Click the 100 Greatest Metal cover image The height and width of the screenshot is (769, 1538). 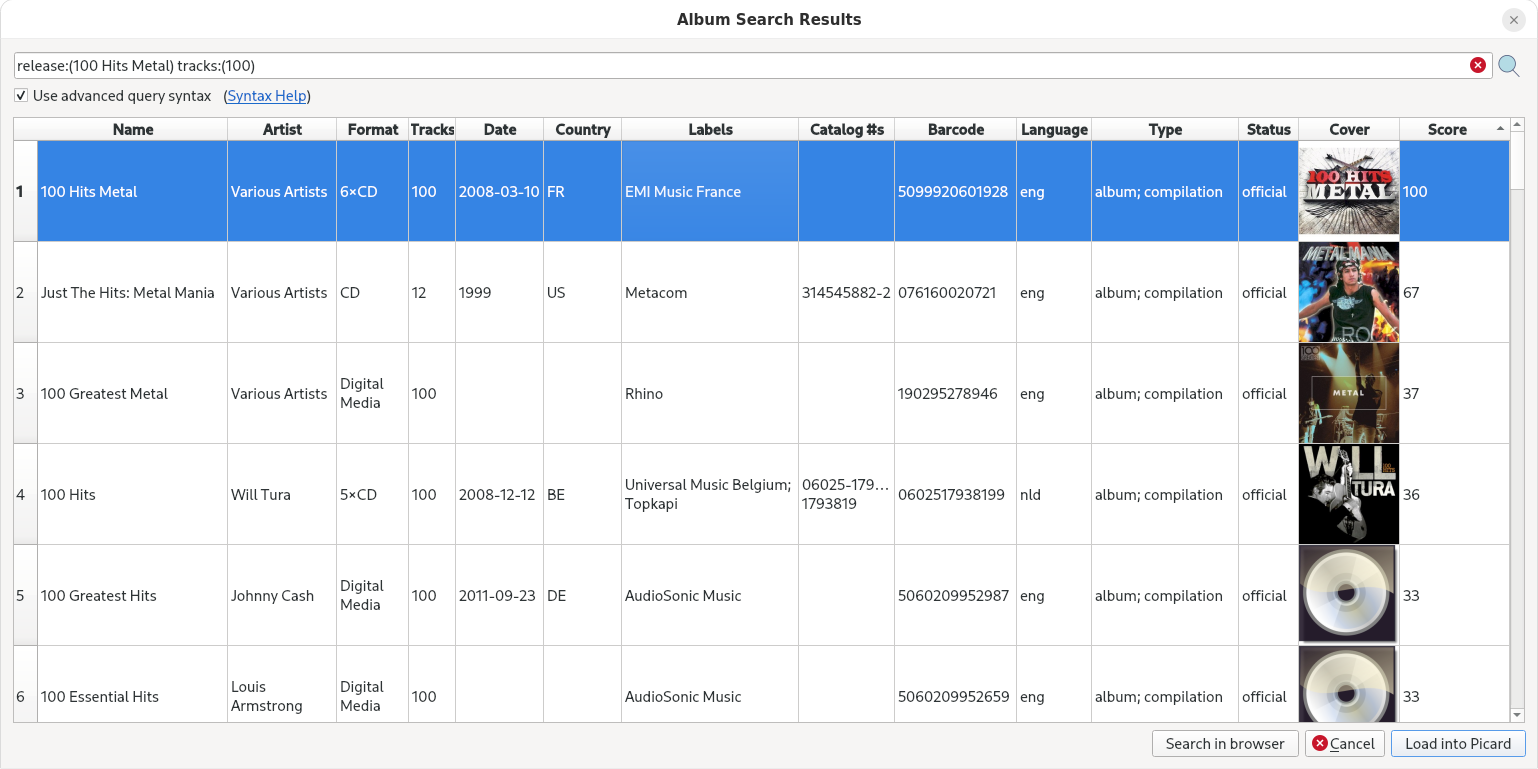pos(1348,393)
